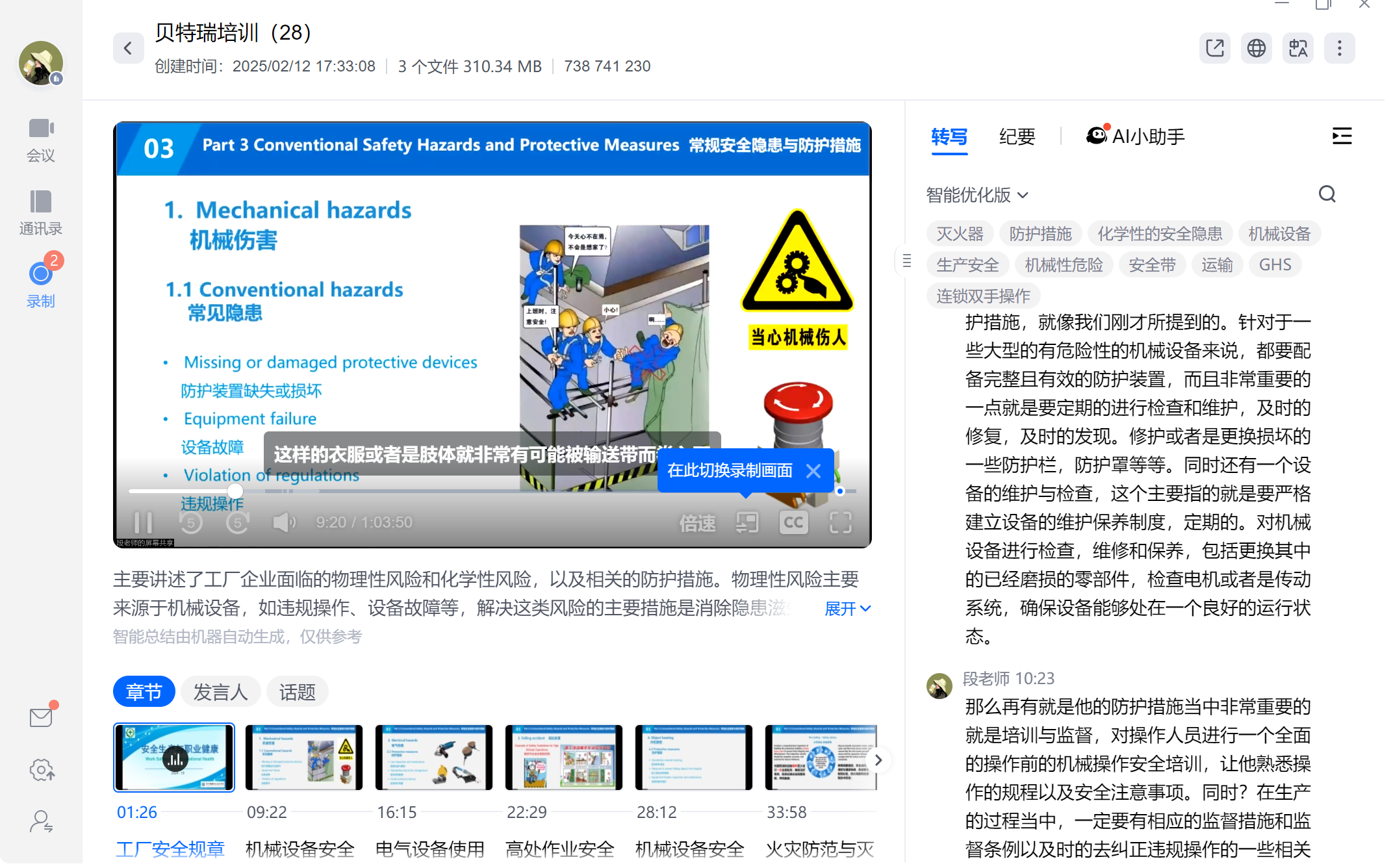Image resolution: width=1393 pixels, height=868 pixels.
Task: Rewind video 5 seconds
Action: pos(191,522)
